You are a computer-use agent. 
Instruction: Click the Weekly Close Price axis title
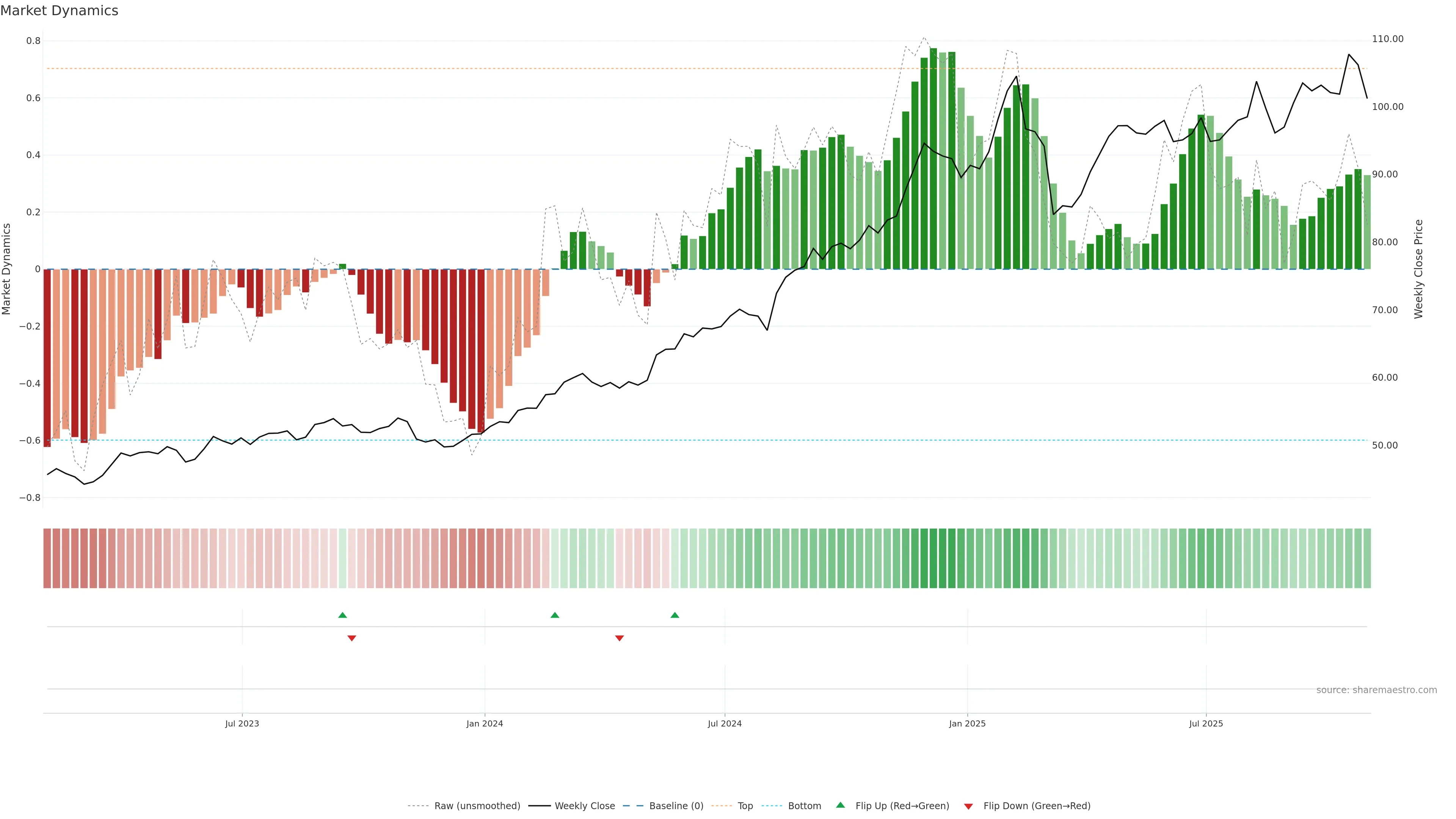pyautogui.click(x=1418, y=269)
